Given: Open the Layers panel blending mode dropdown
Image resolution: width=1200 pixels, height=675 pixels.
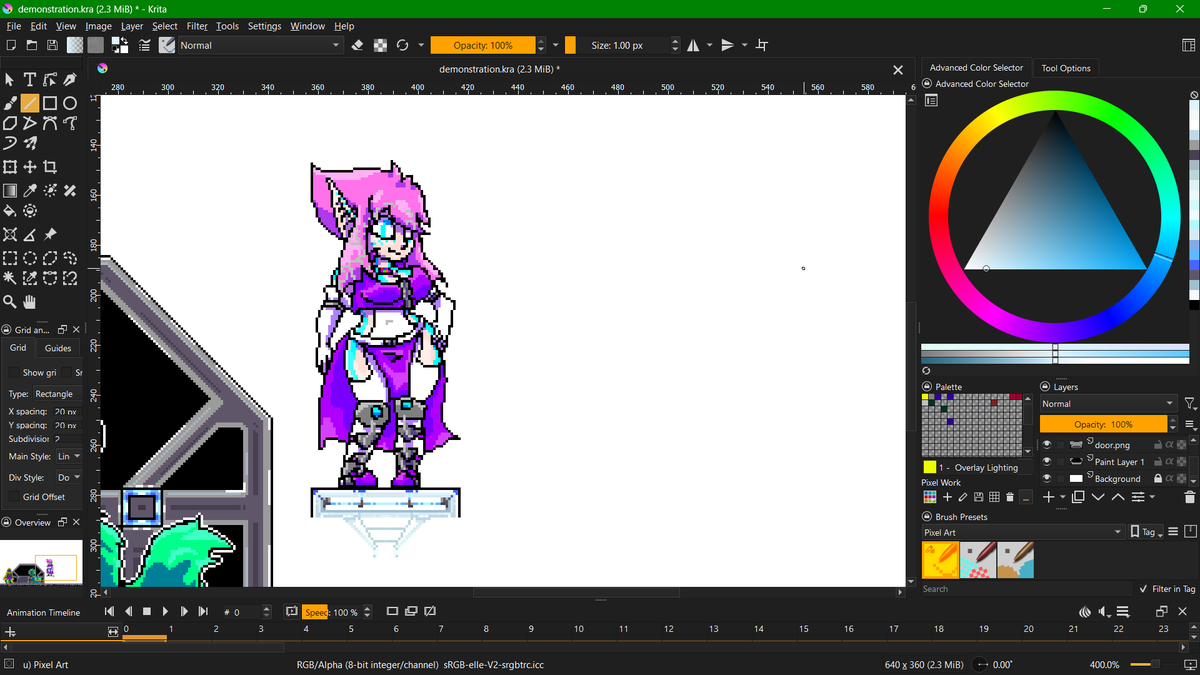Looking at the screenshot, I should coord(1108,404).
